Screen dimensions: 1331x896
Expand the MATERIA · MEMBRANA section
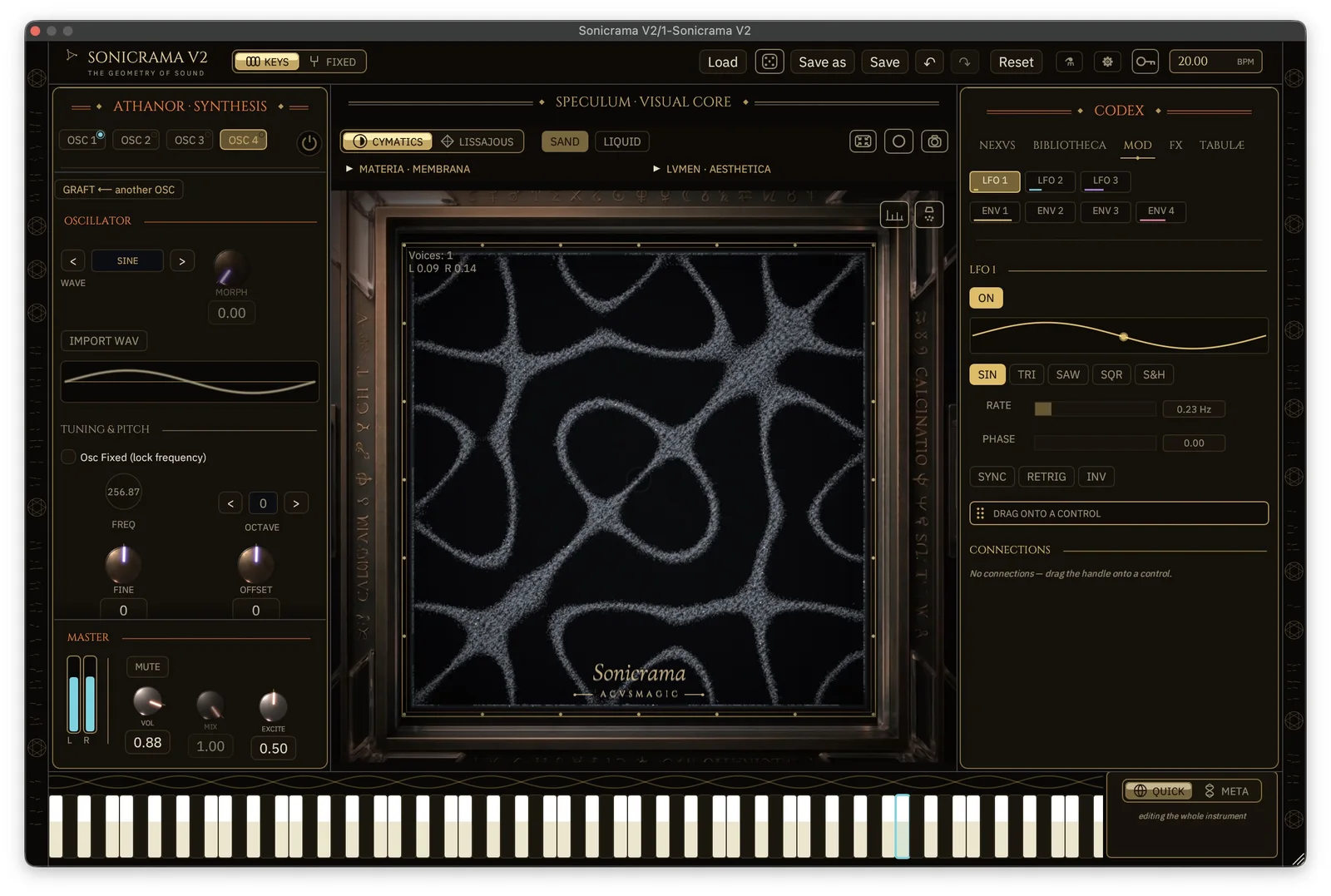[x=408, y=169]
